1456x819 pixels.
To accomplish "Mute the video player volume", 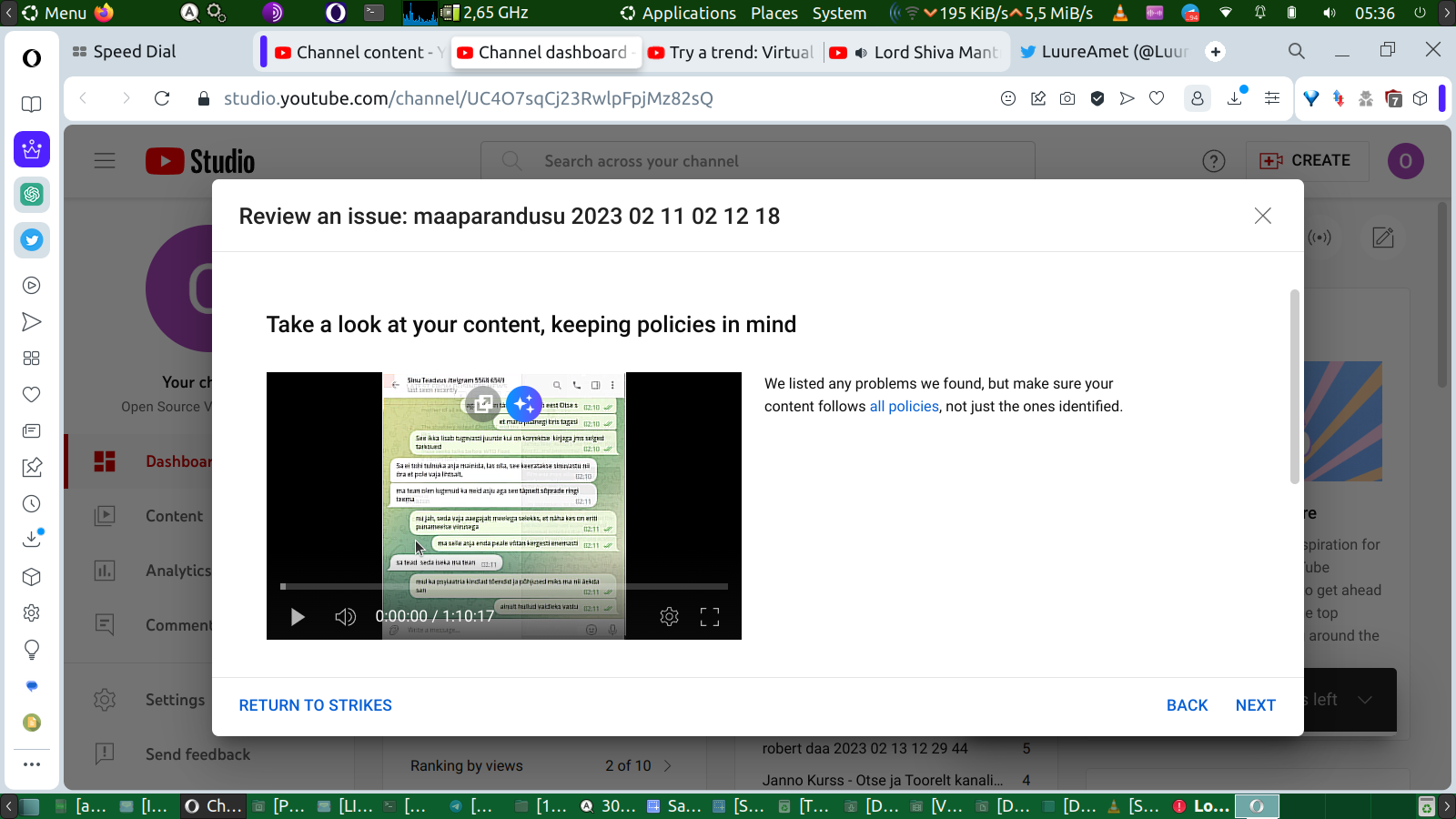I will pyautogui.click(x=345, y=617).
